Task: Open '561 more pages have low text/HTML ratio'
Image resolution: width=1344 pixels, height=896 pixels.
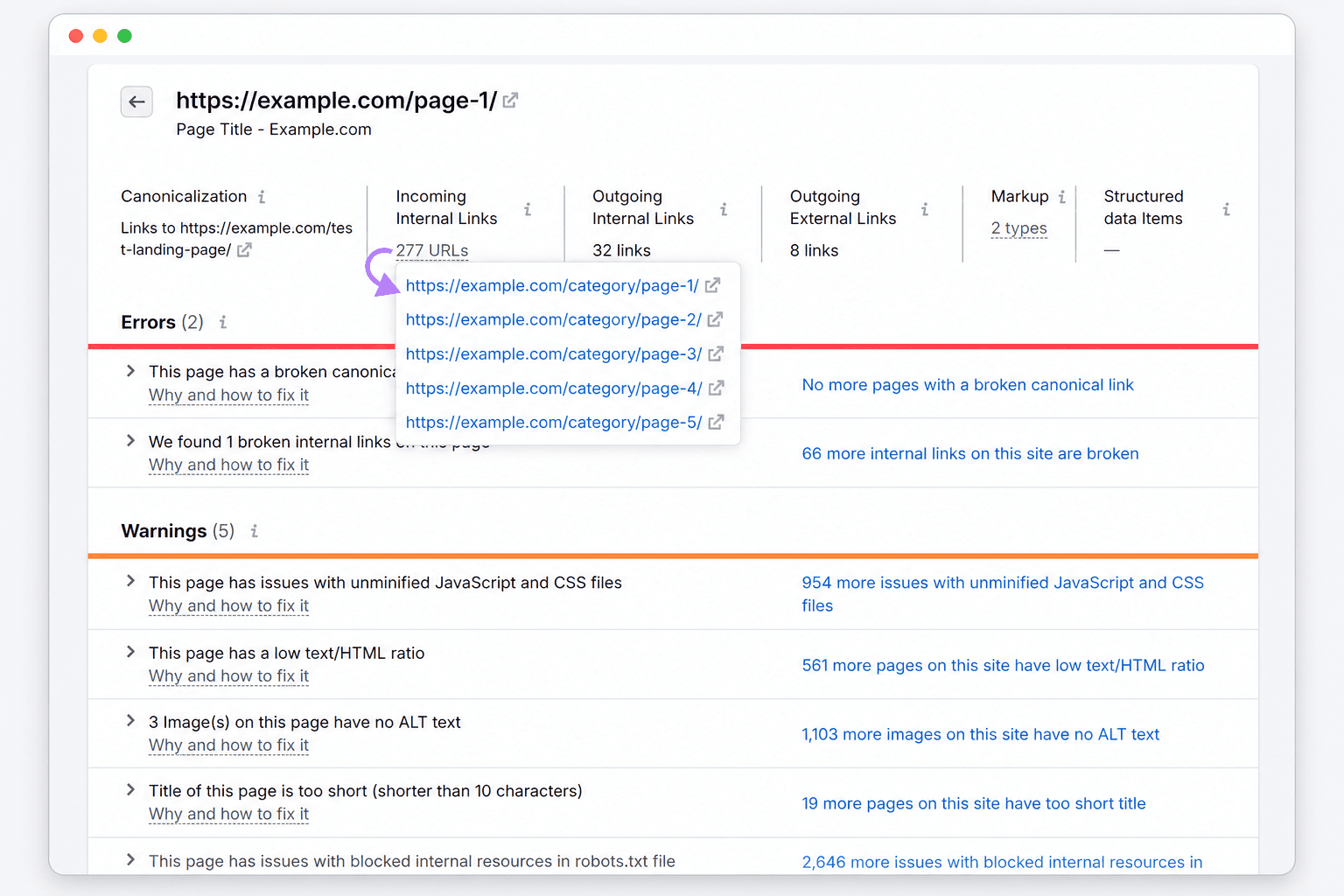Action: tap(1003, 665)
